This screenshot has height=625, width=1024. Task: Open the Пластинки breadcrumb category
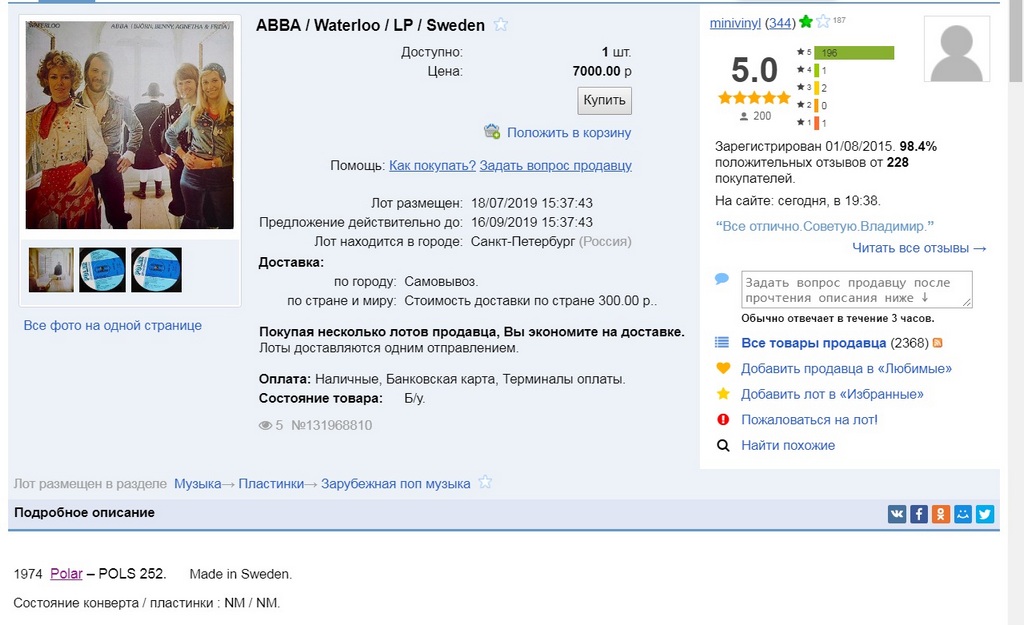coord(271,484)
